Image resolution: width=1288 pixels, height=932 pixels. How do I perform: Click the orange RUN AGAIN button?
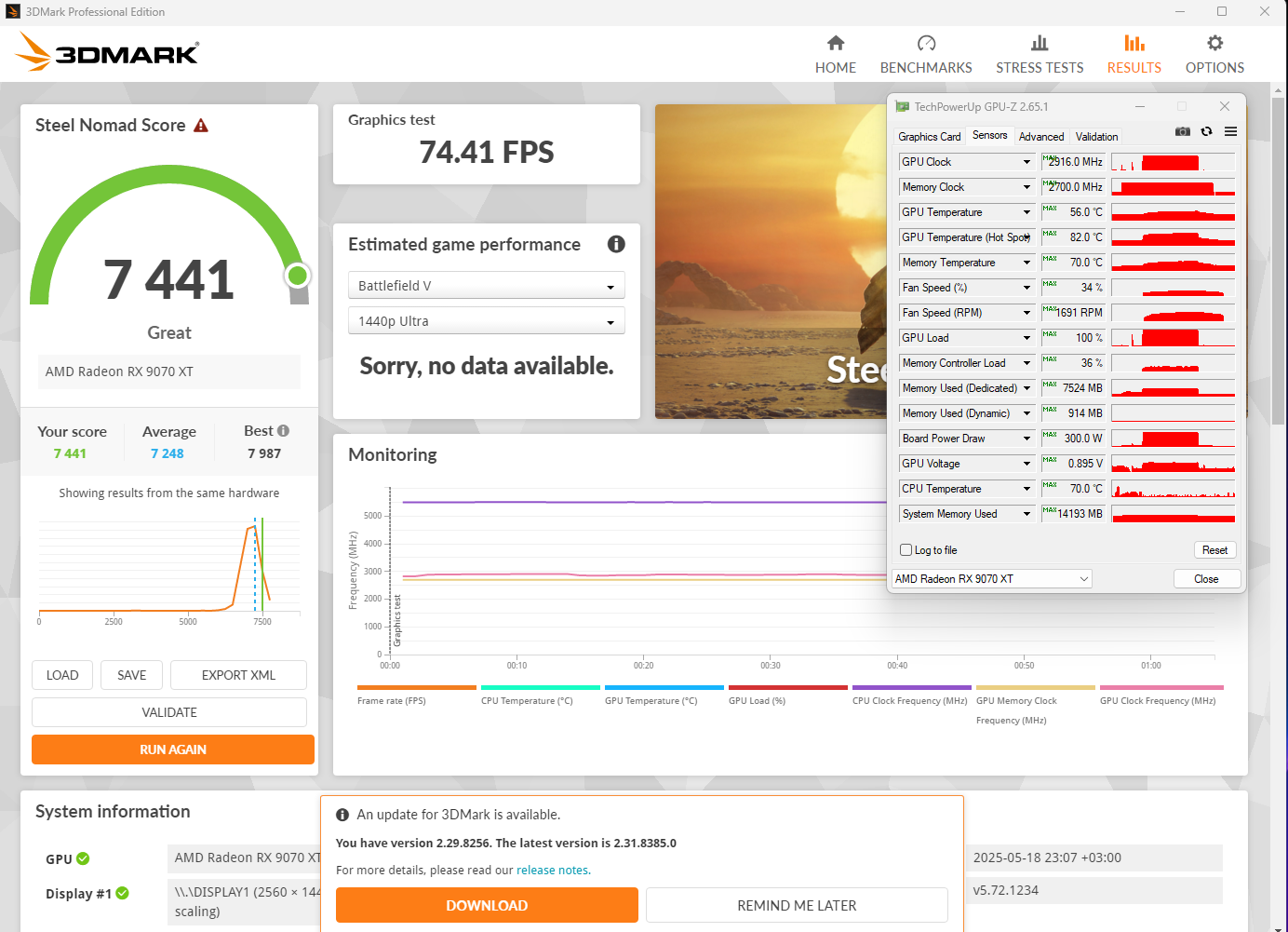173,750
